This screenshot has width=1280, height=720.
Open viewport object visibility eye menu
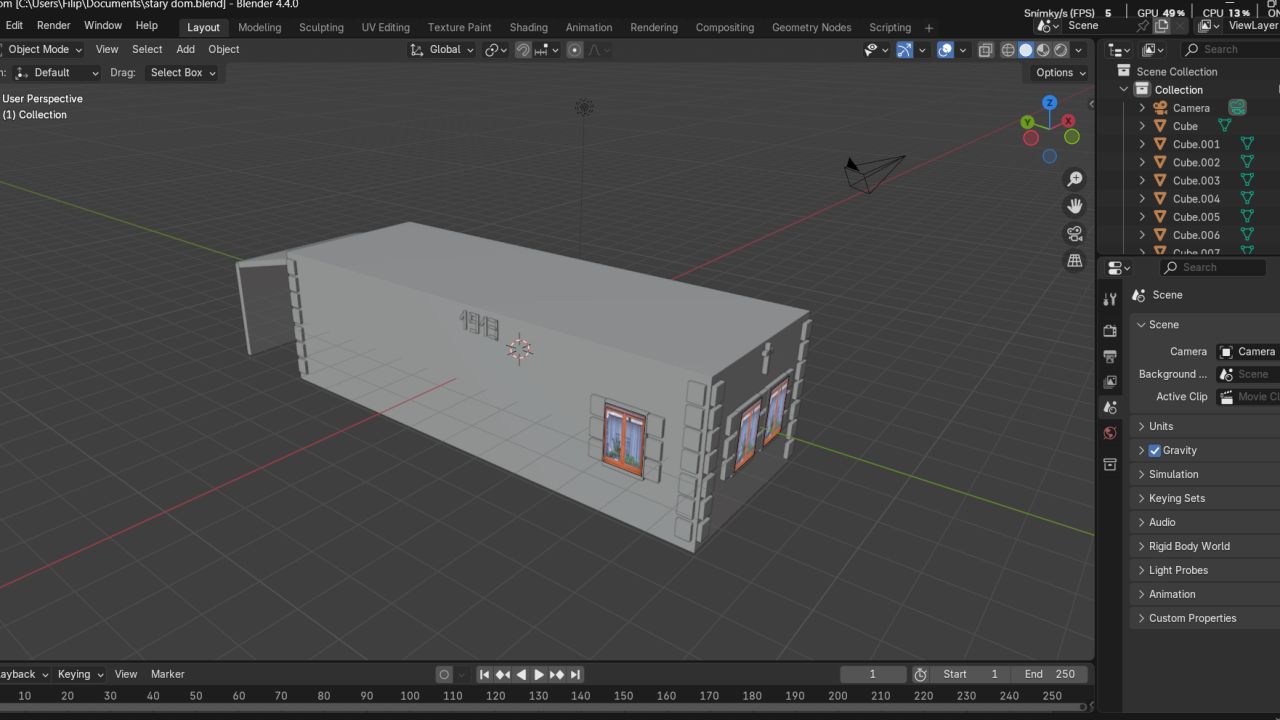(876, 49)
